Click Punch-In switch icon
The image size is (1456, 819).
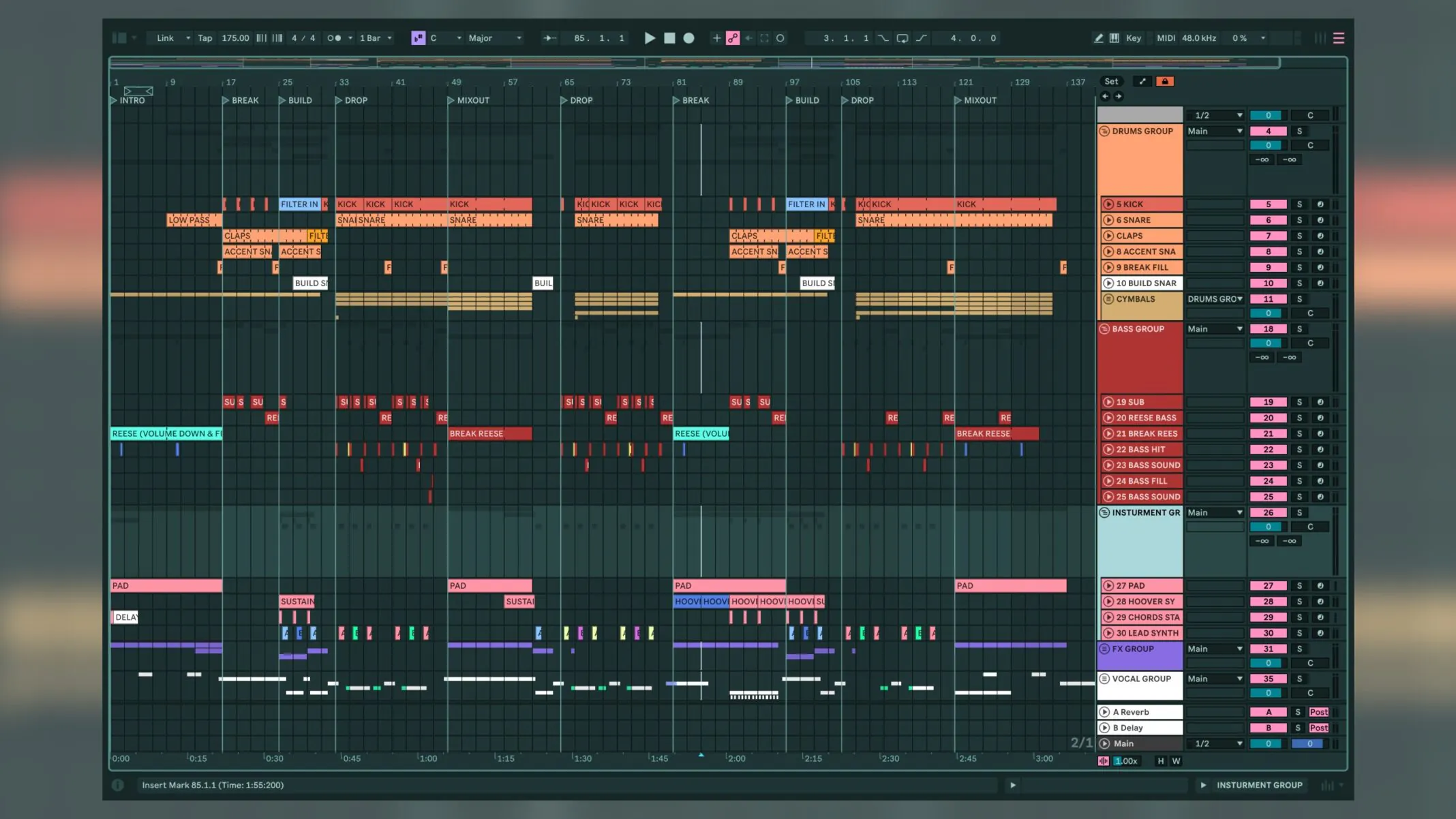883,38
